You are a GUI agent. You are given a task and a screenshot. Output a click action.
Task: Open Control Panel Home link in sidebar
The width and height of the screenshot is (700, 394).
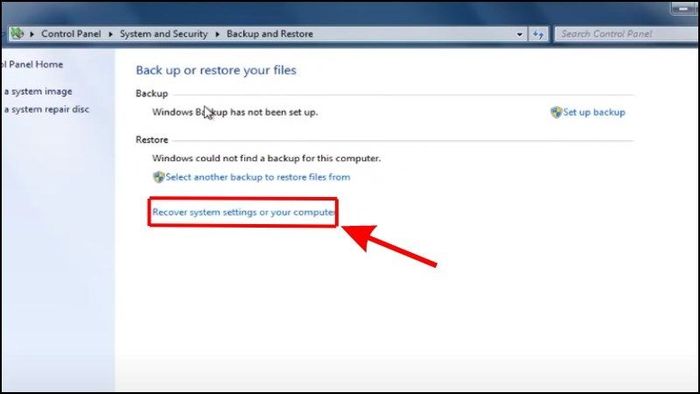click(x=32, y=64)
